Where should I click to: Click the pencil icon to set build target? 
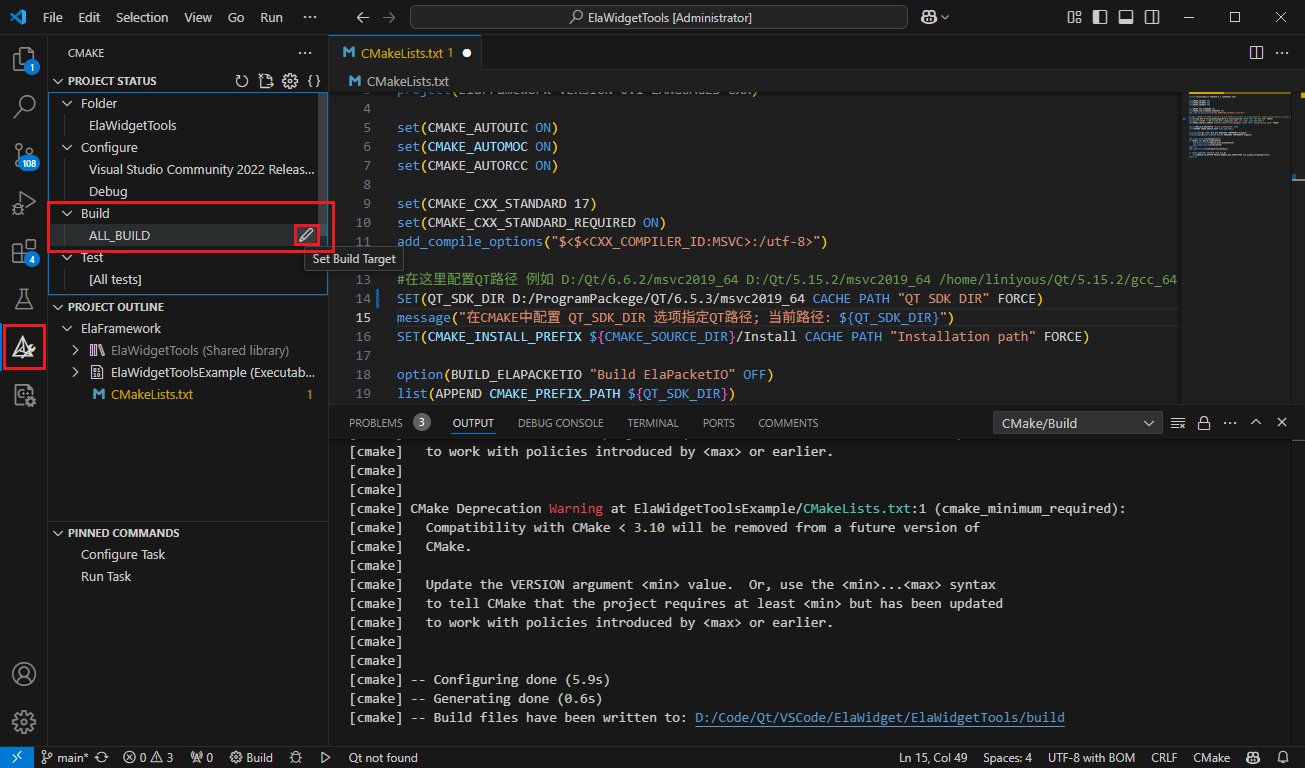[x=306, y=235]
